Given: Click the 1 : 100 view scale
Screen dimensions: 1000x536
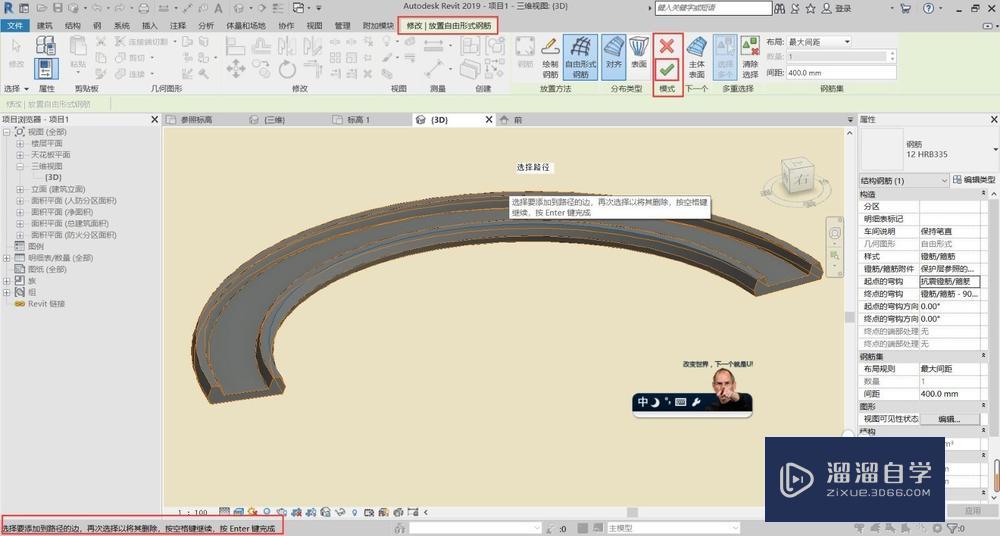Looking at the screenshot, I should click(x=193, y=512).
